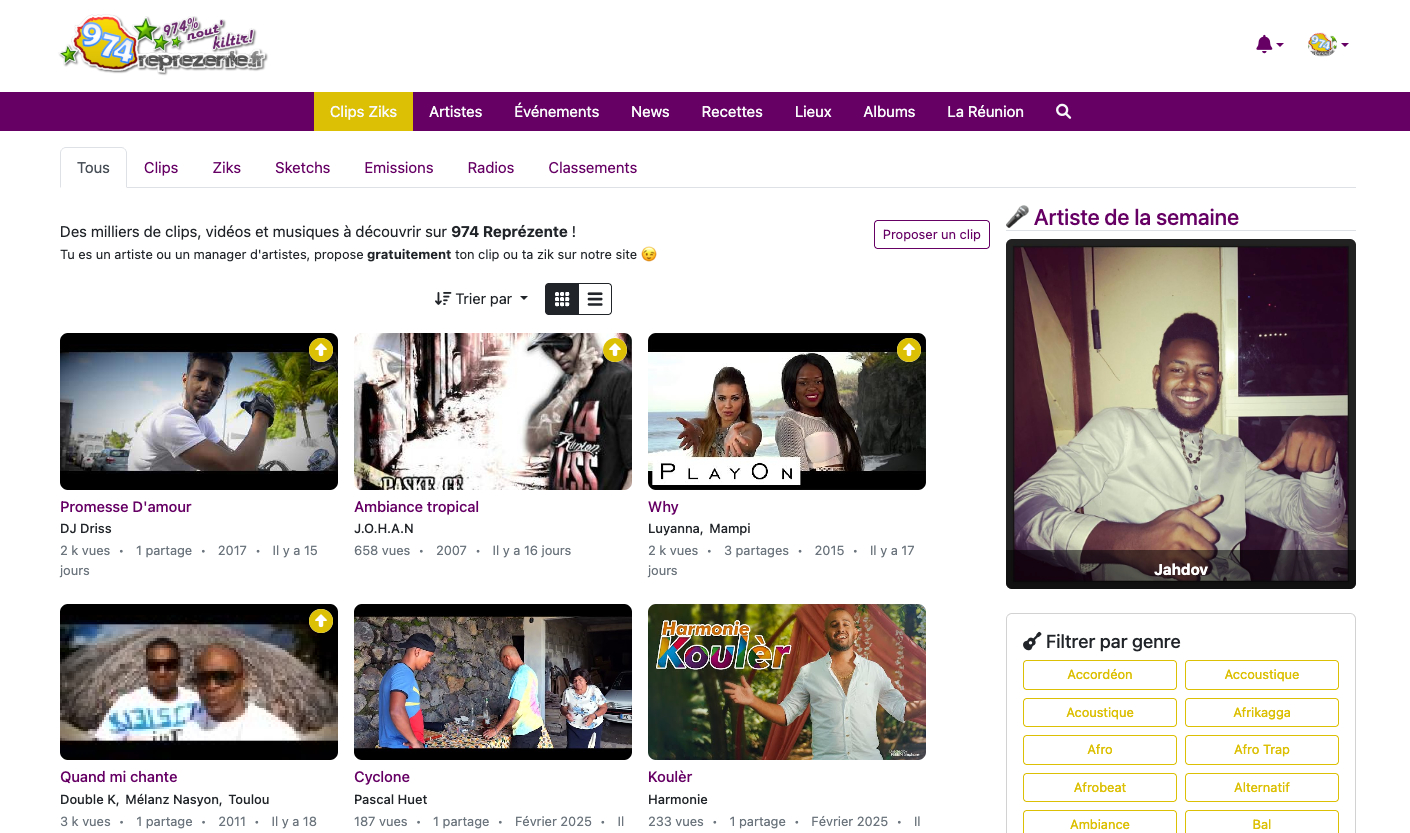
Task: Click yellow arrow badge on Promesse D'amour thumbnail
Action: 320,350
